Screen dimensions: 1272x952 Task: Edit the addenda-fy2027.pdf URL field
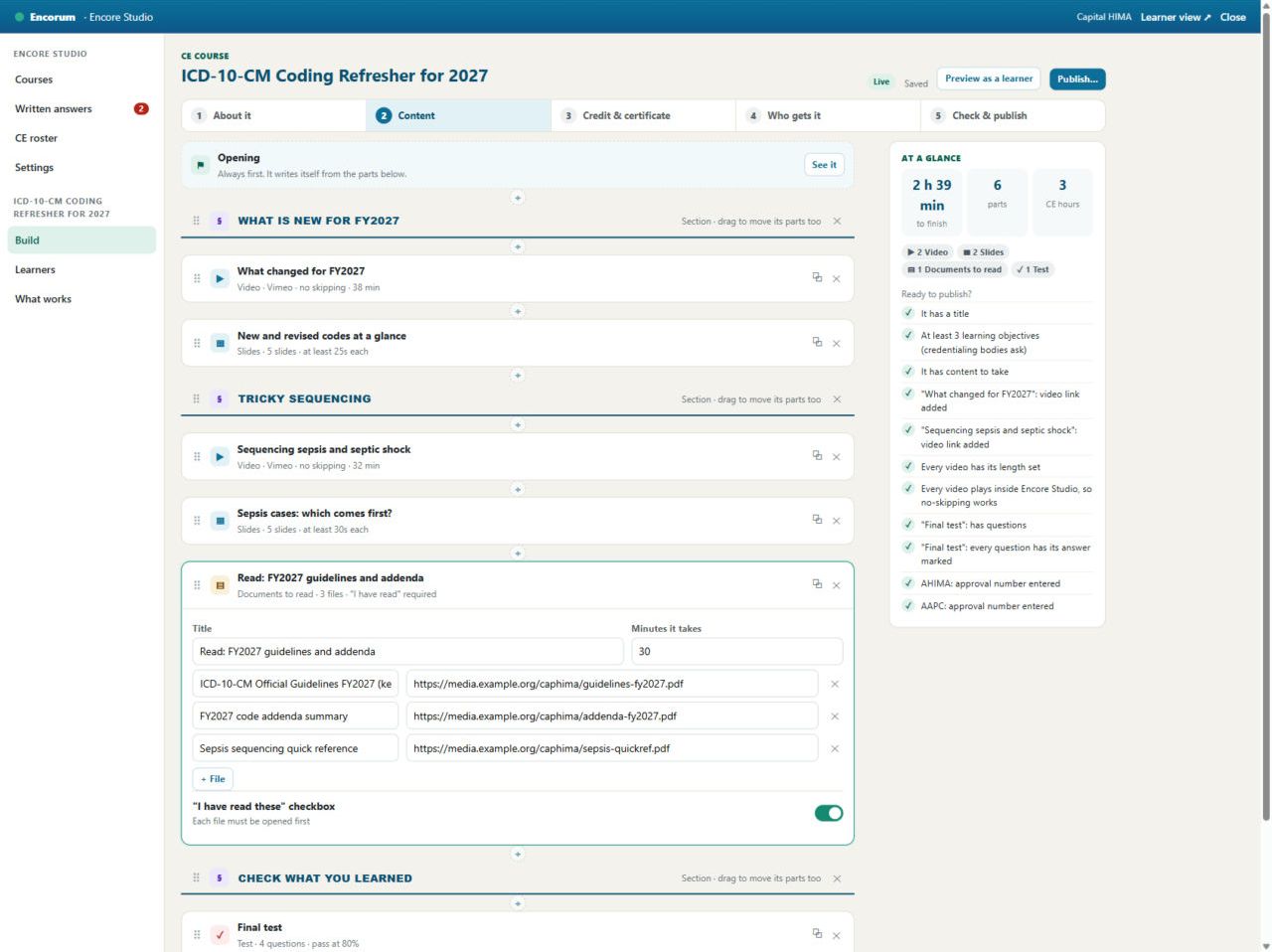pos(612,716)
